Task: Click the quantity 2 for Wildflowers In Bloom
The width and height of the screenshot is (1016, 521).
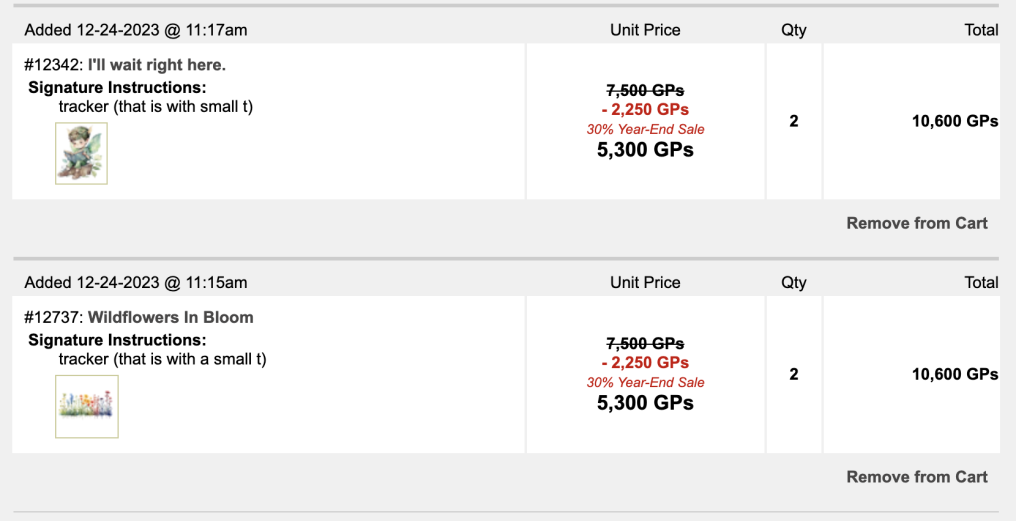Action: (x=794, y=374)
